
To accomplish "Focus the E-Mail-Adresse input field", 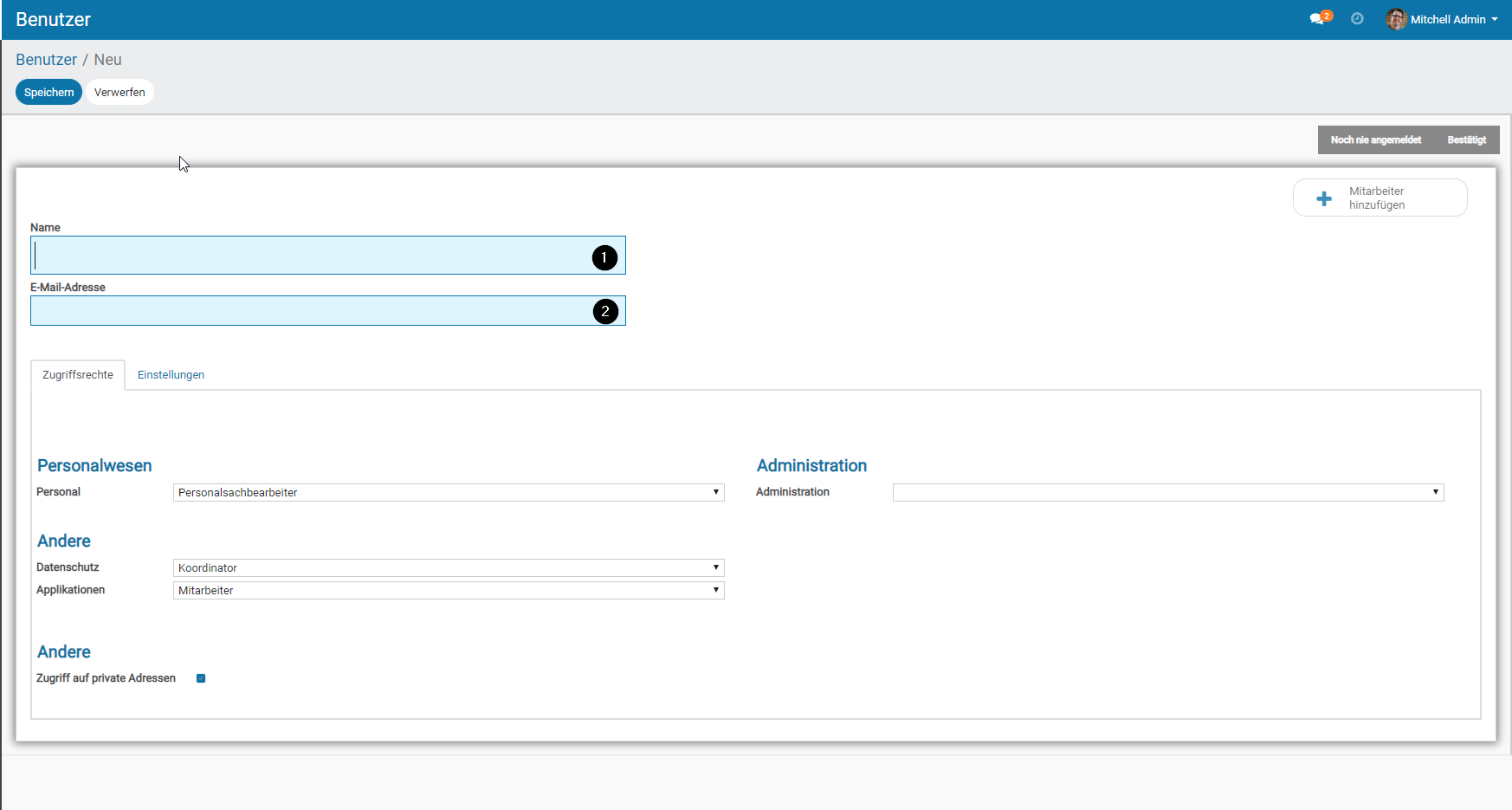I will pos(312,311).
